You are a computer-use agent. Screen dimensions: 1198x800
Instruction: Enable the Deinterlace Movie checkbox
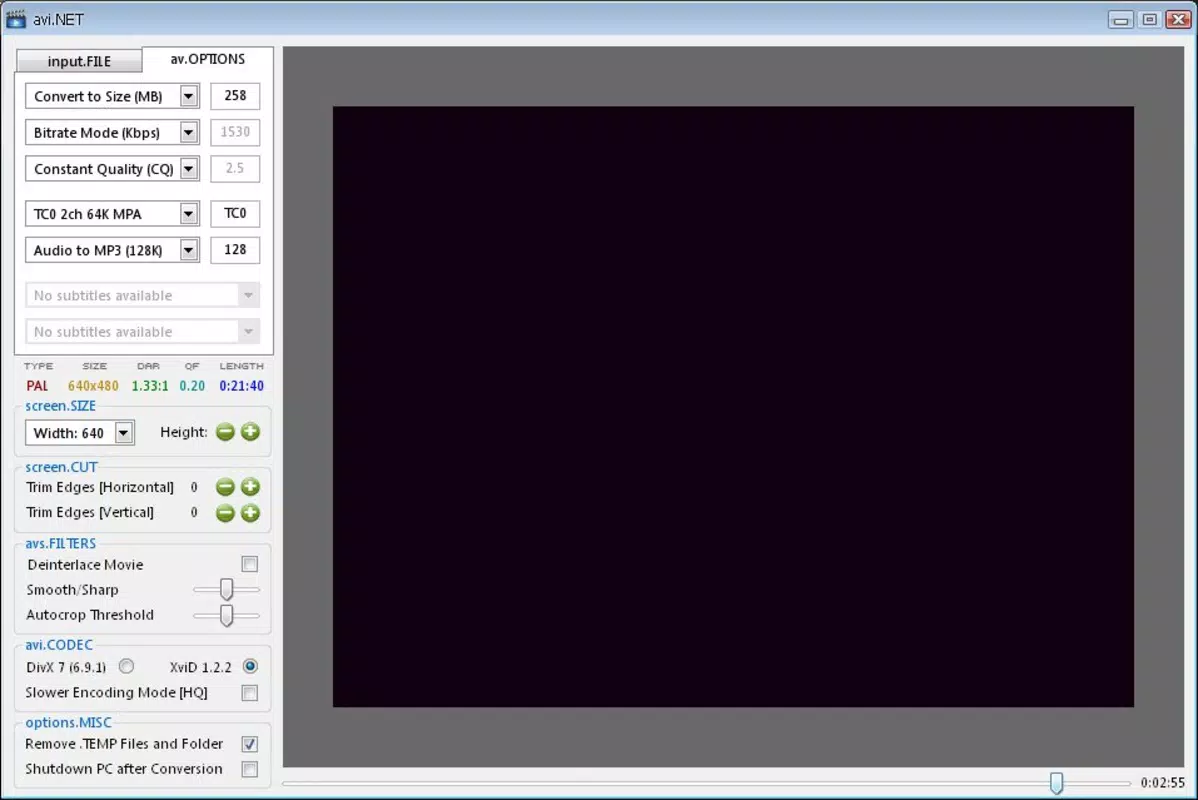250,564
